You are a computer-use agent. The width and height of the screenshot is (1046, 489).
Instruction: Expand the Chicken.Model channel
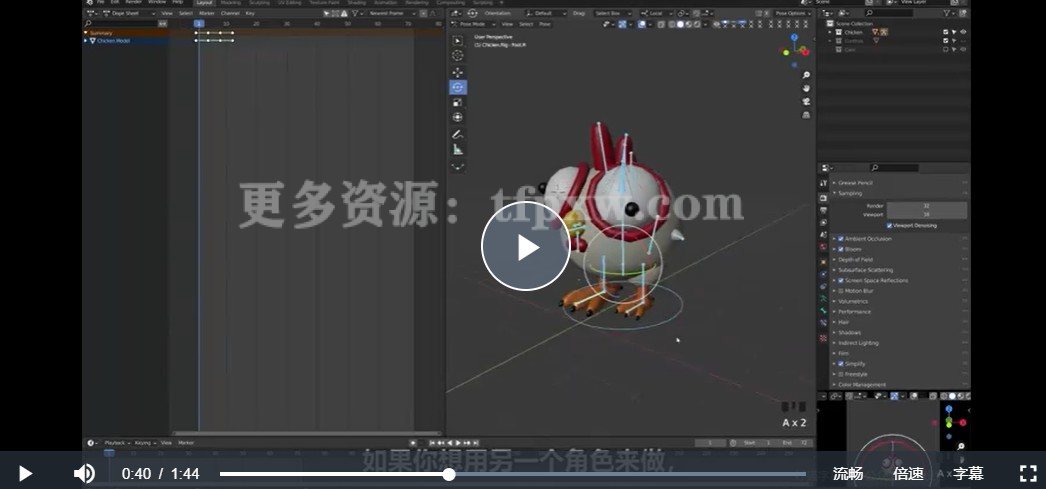85,41
